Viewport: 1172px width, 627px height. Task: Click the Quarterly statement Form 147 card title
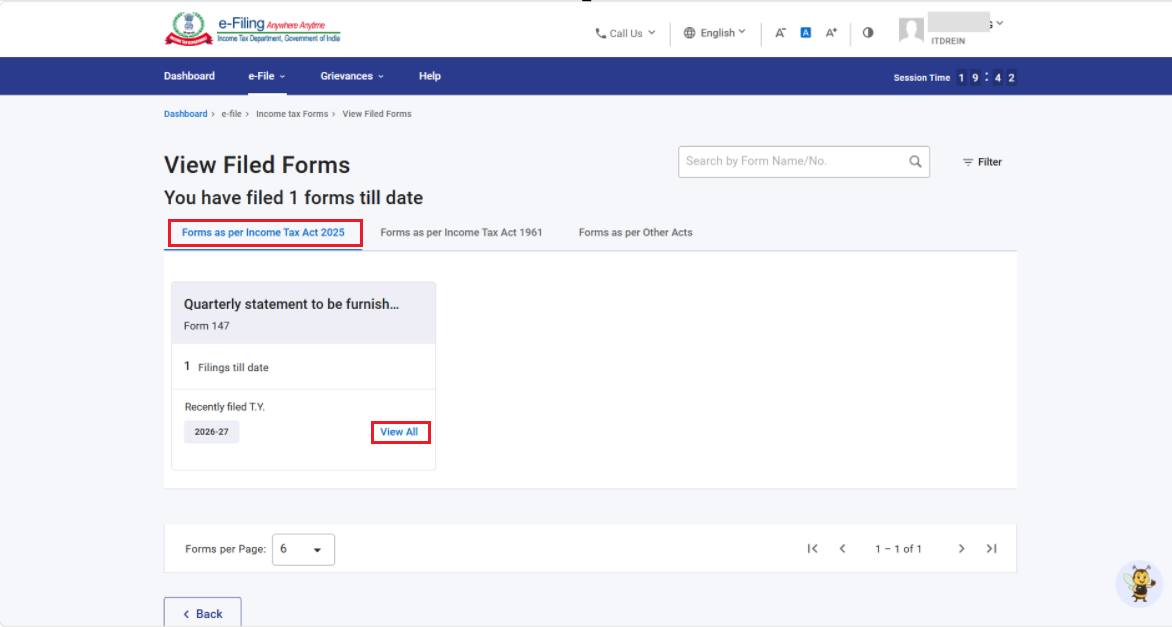coord(292,304)
